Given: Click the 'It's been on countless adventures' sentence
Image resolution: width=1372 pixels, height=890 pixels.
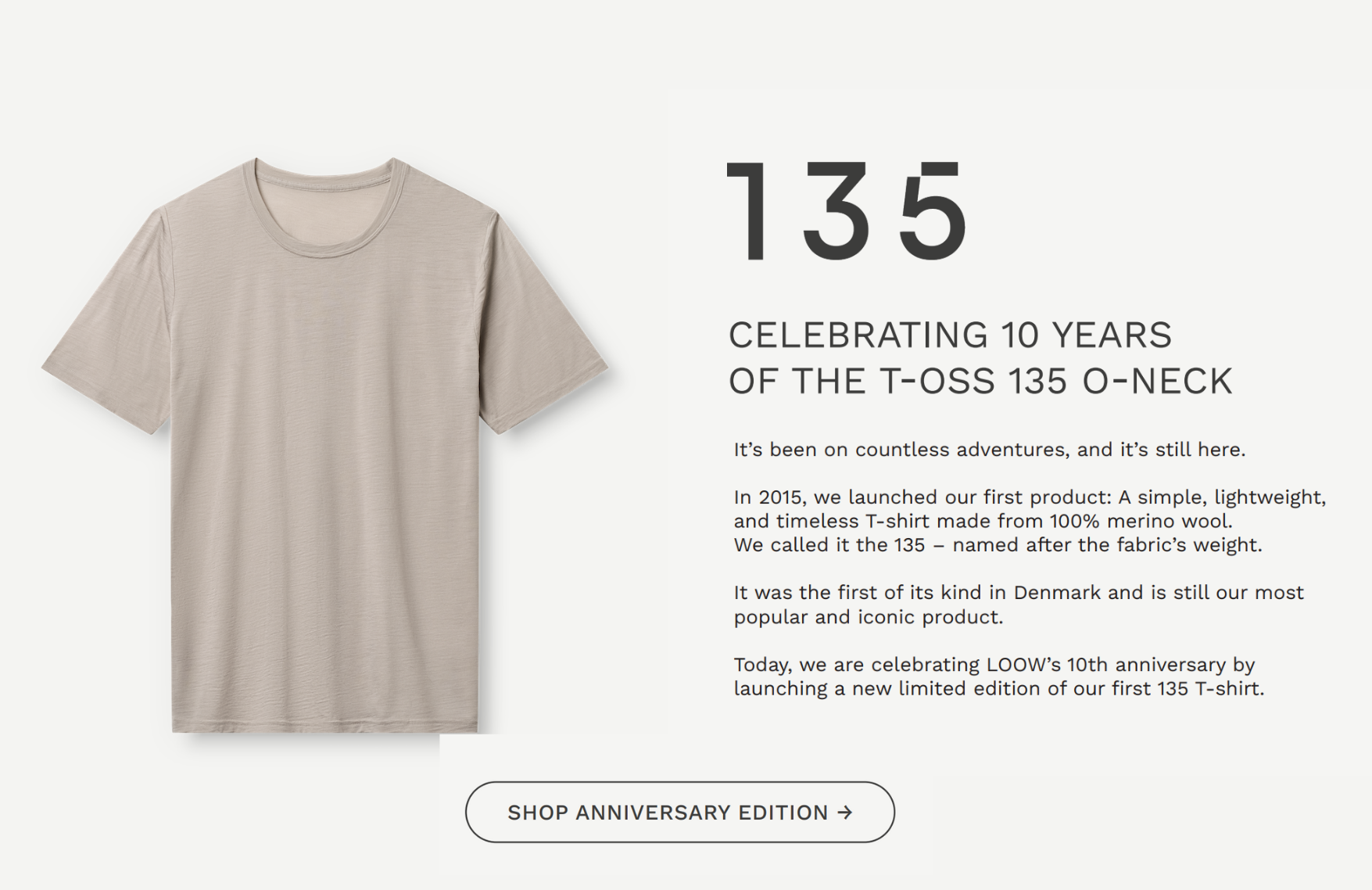Looking at the screenshot, I should point(989,450).
